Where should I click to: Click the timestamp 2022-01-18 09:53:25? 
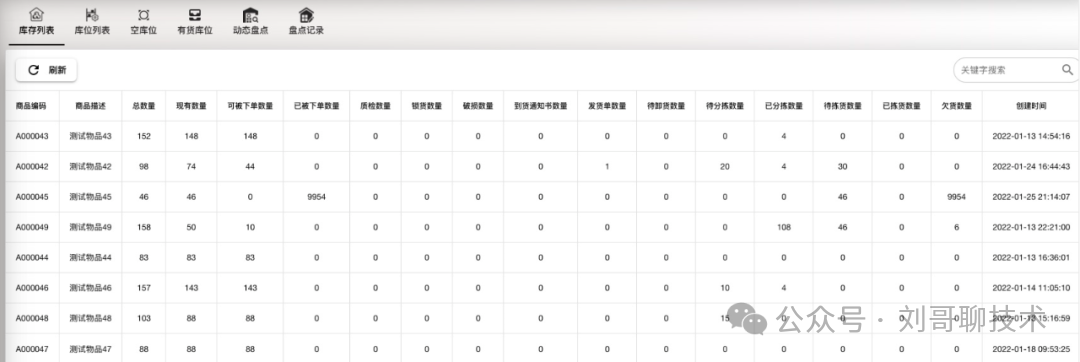1031,349
